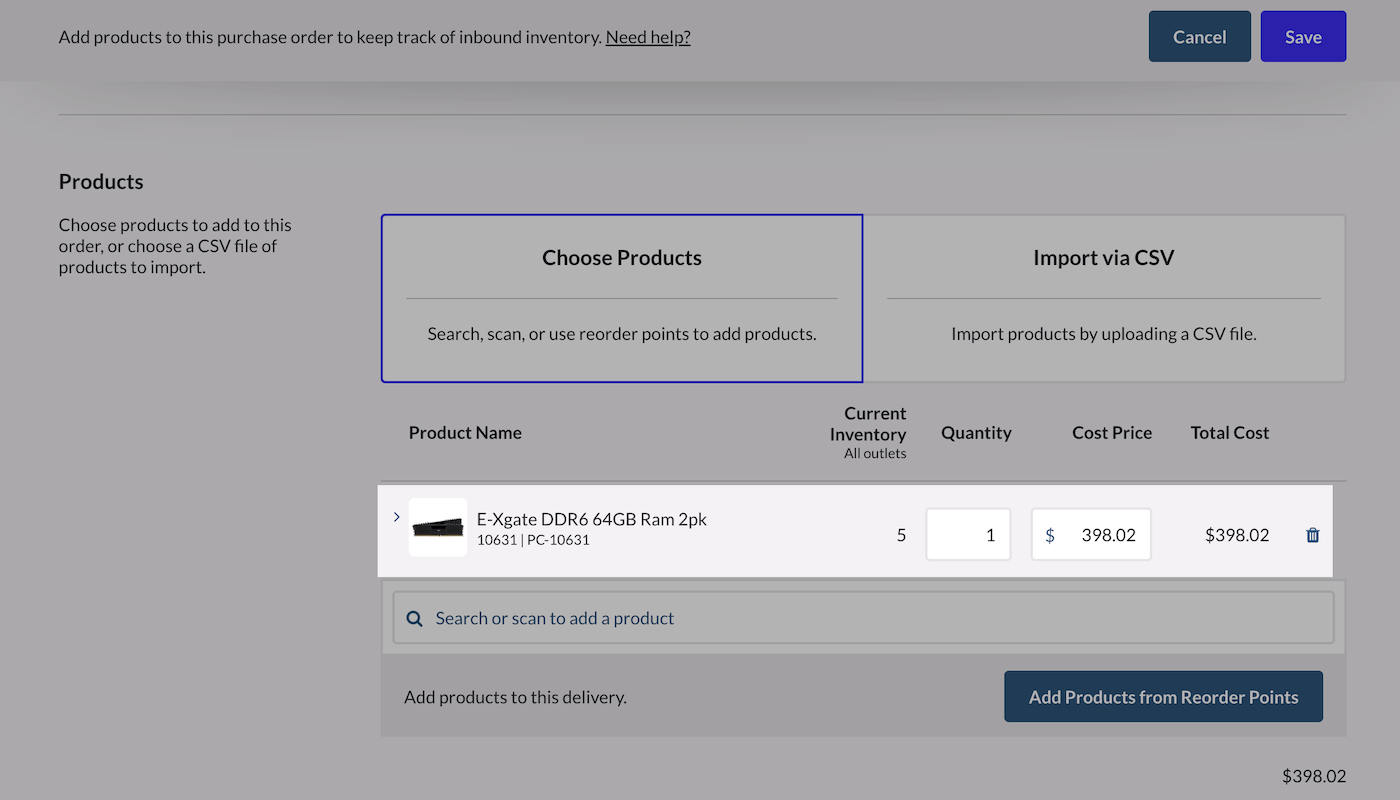Expand the E-Xgate DDR6 row details
Image resolution: width=1400 pixels, height=800 pixels.
point(396,517)
